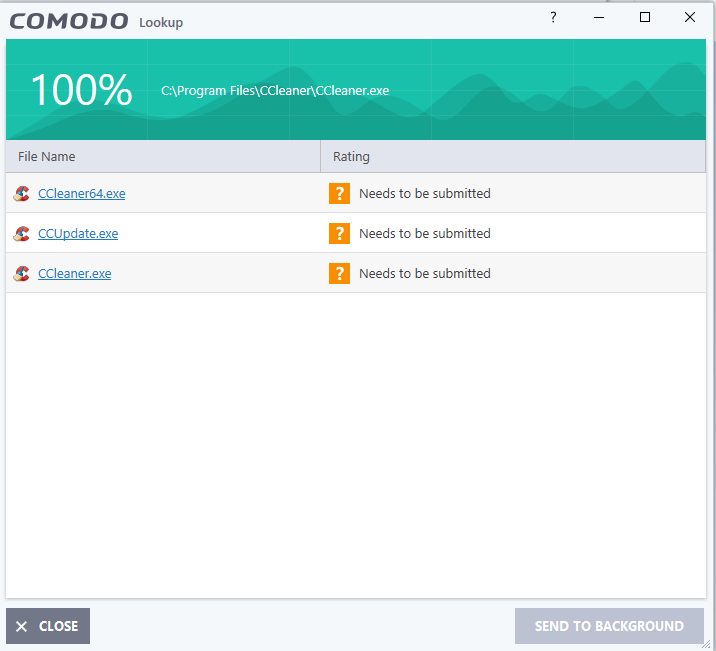This screenshot has width=716, height=651.
Task: Open the CCUpdate.exe file link
Action: [x=78, y=234]
